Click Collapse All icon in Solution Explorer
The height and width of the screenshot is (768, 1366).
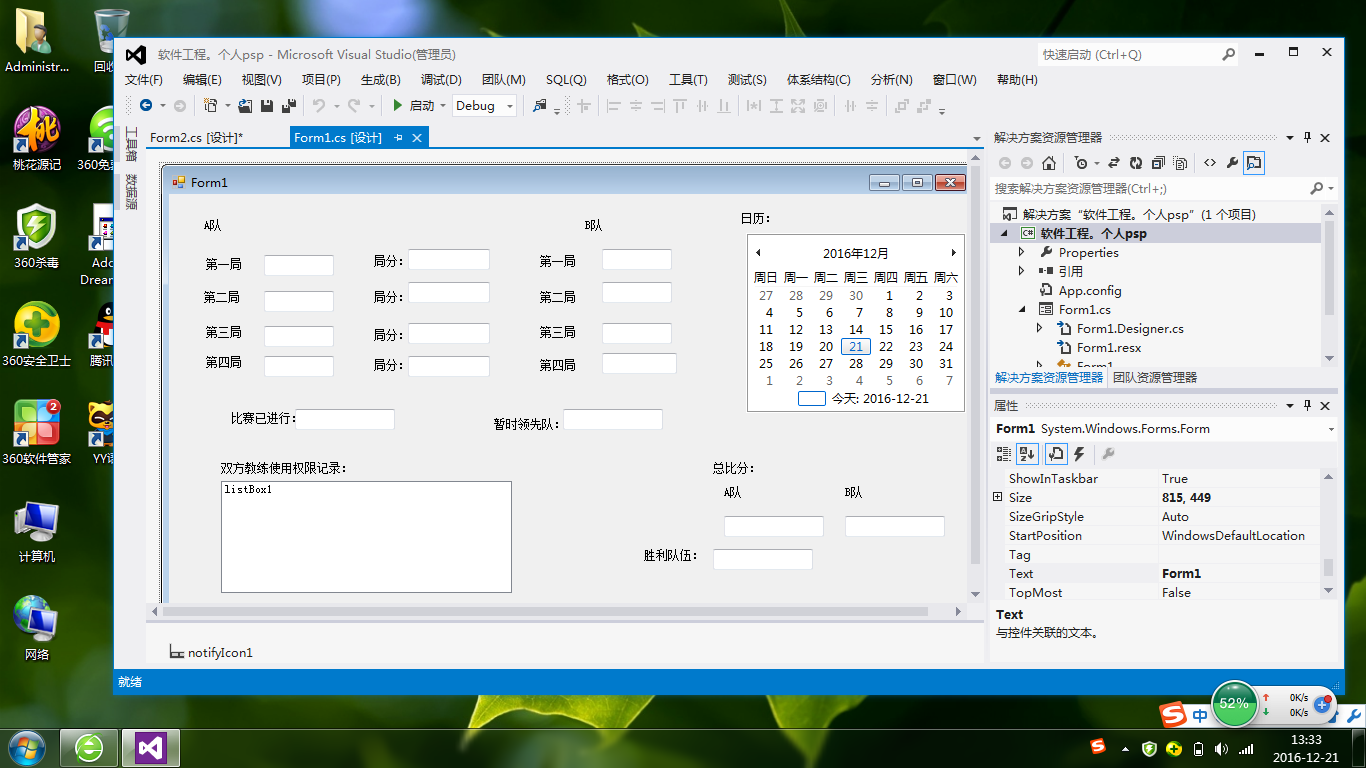click(1158, 163)
